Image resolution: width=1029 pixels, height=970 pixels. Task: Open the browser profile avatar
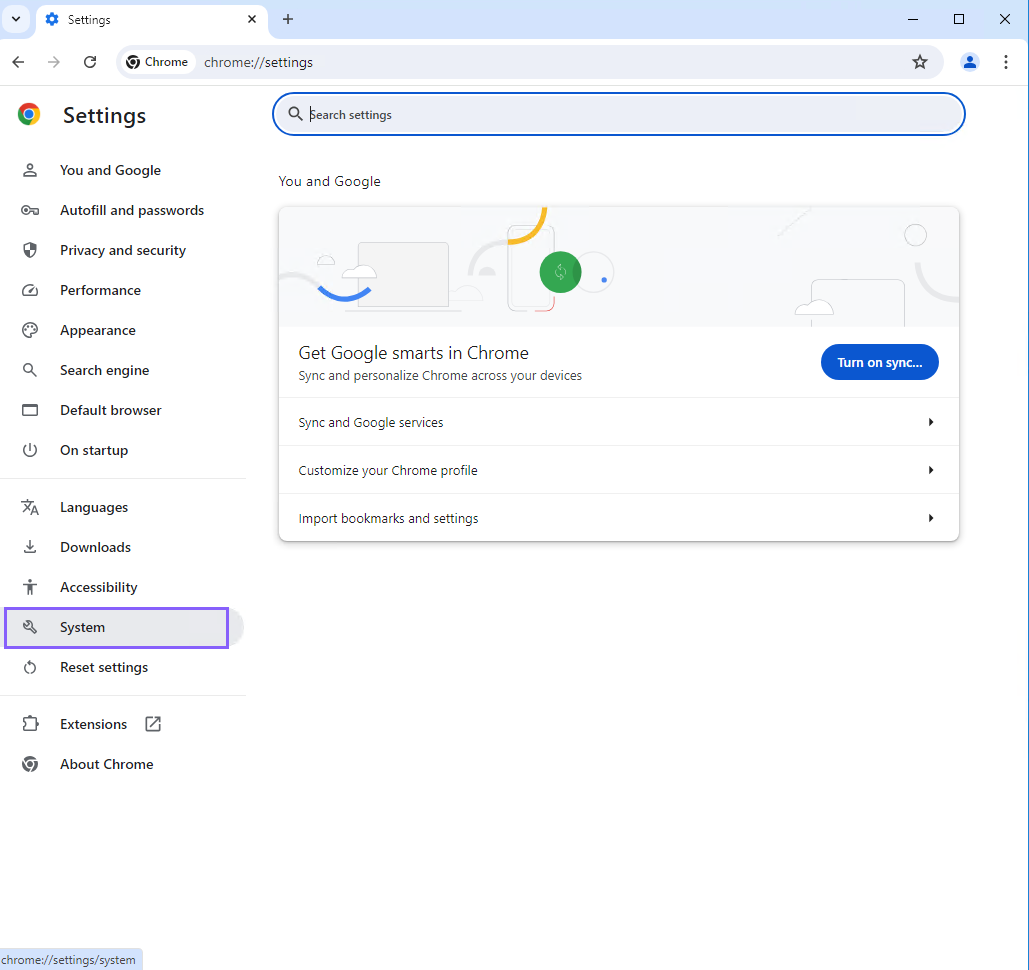(x=969, y=61)
